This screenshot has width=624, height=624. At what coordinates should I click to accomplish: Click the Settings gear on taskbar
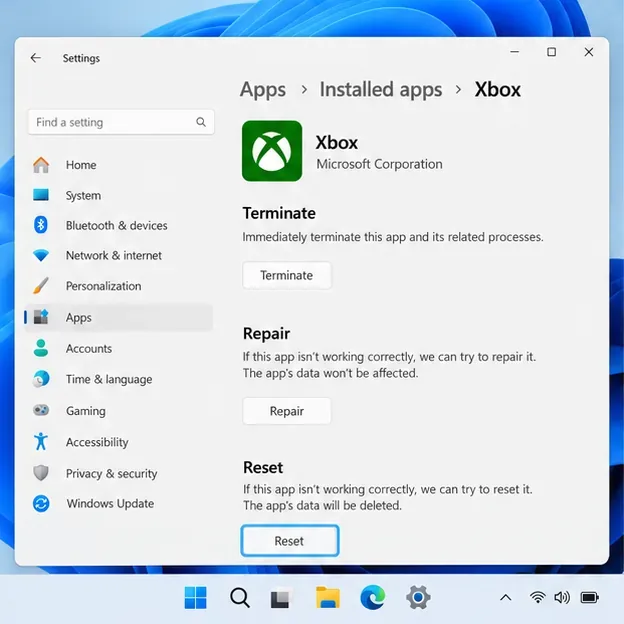[x=418, y=597]
